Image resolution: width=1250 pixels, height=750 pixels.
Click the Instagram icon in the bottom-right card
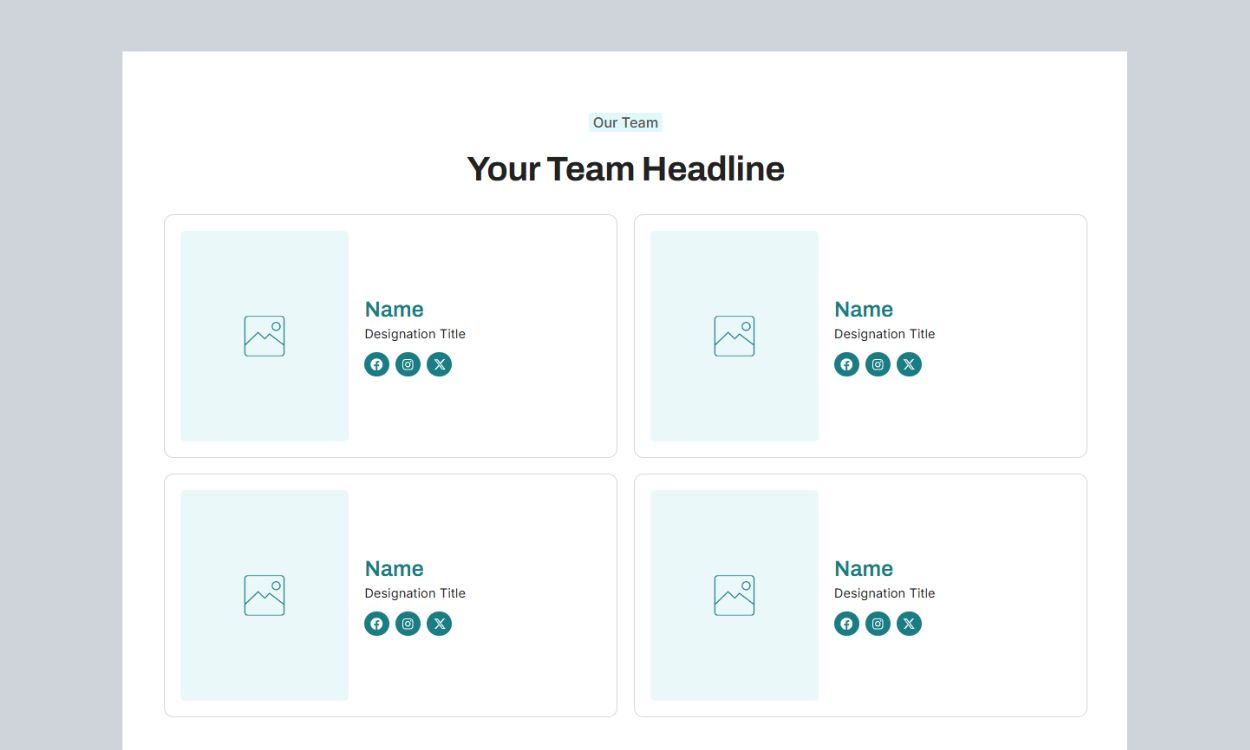pyautogui.click(x=878, y=624)
